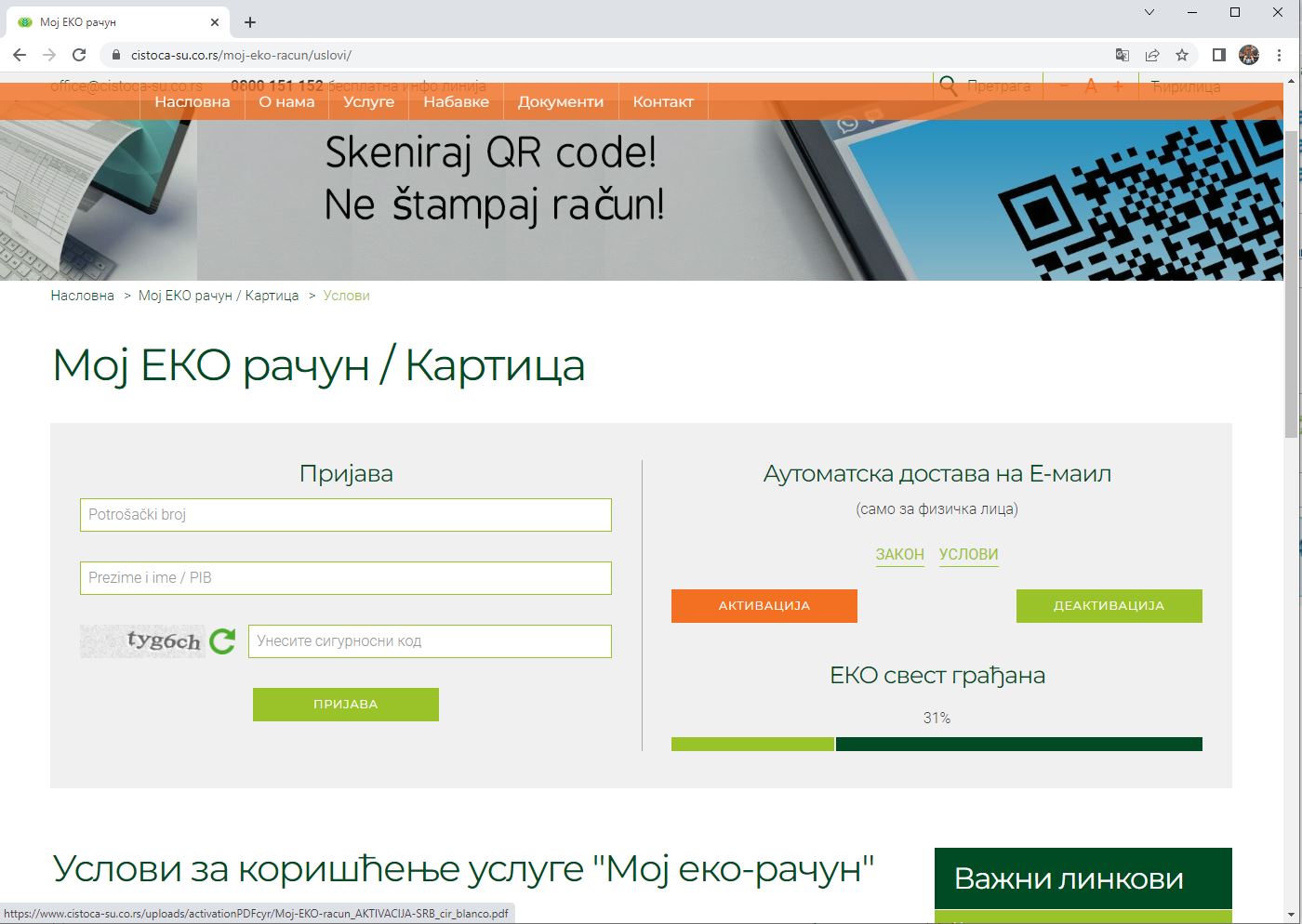Screen dimensions: 1302x924
Task: Click the ЕКО свест progress bar
Action: click(937, 744)
